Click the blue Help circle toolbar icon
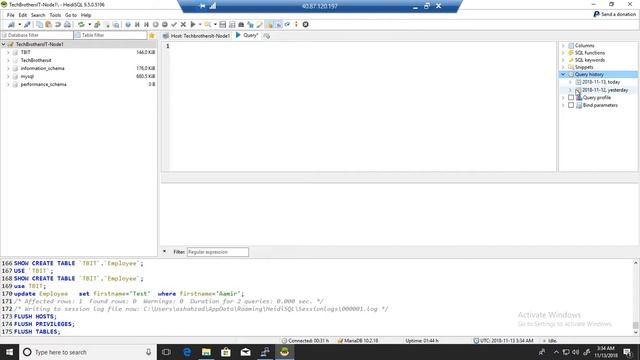640x360 pixels. [x=128, y=24]
